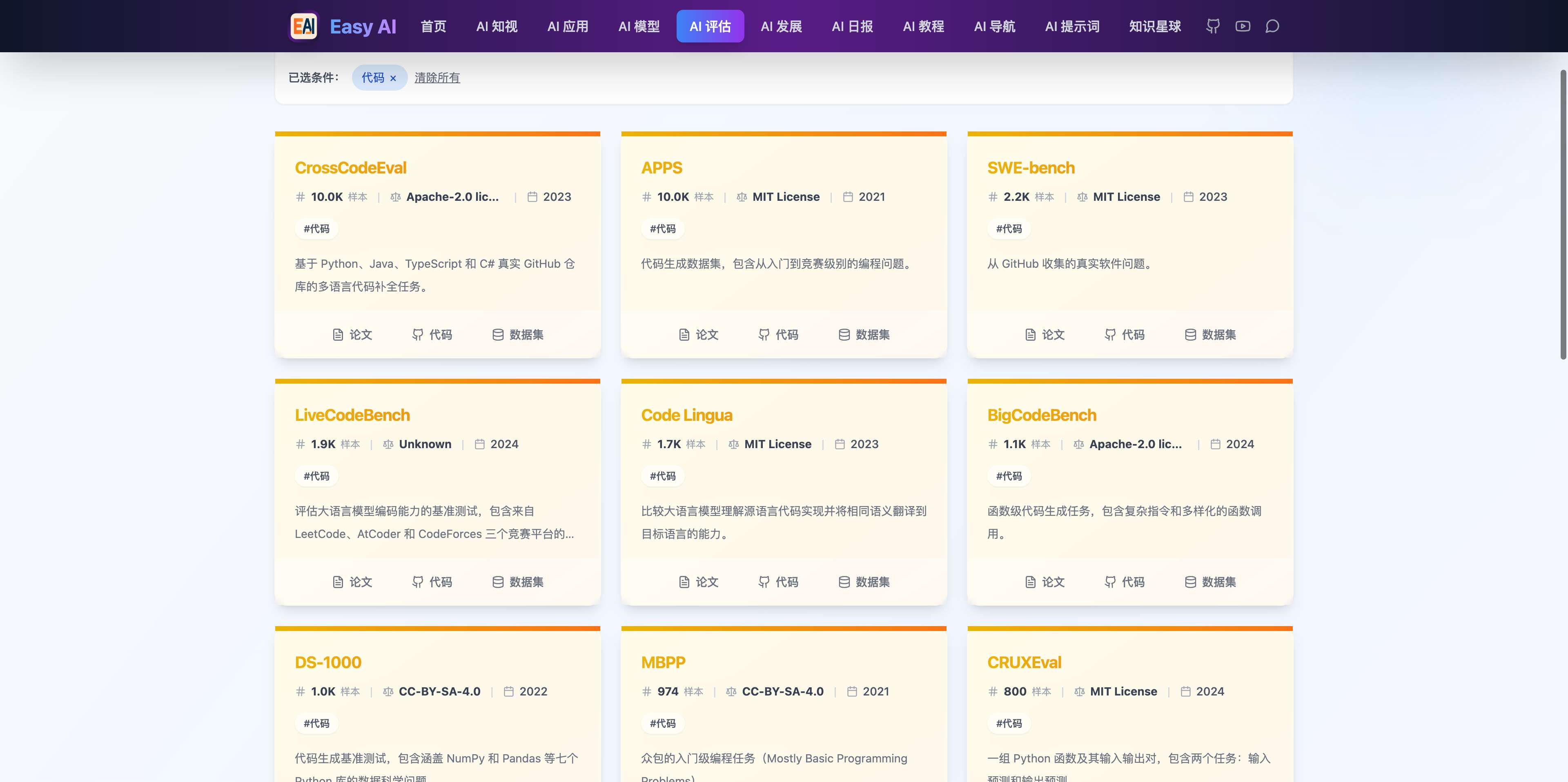Open the AI 提示词 menu item
The width and height of the screenshot is (1568, 782).
pyautogui.click(x=1072, y=26)
